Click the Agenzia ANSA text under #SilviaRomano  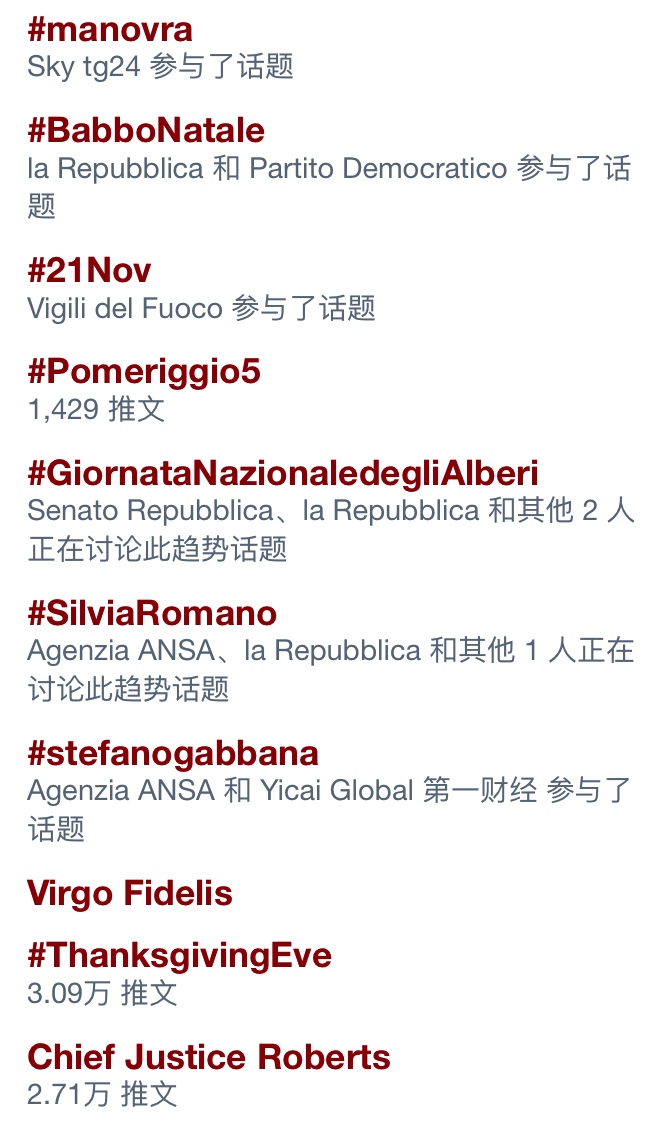click(120, 650)
